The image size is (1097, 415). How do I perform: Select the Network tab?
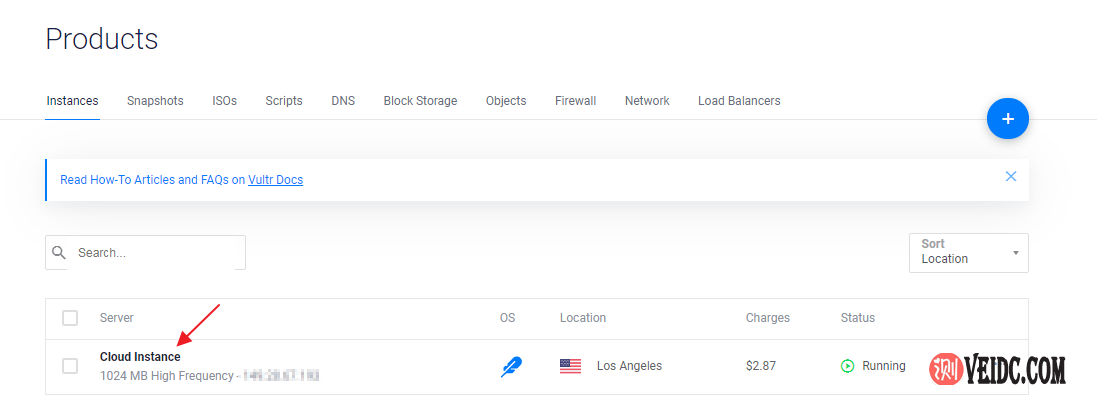(x=647, y=101)
